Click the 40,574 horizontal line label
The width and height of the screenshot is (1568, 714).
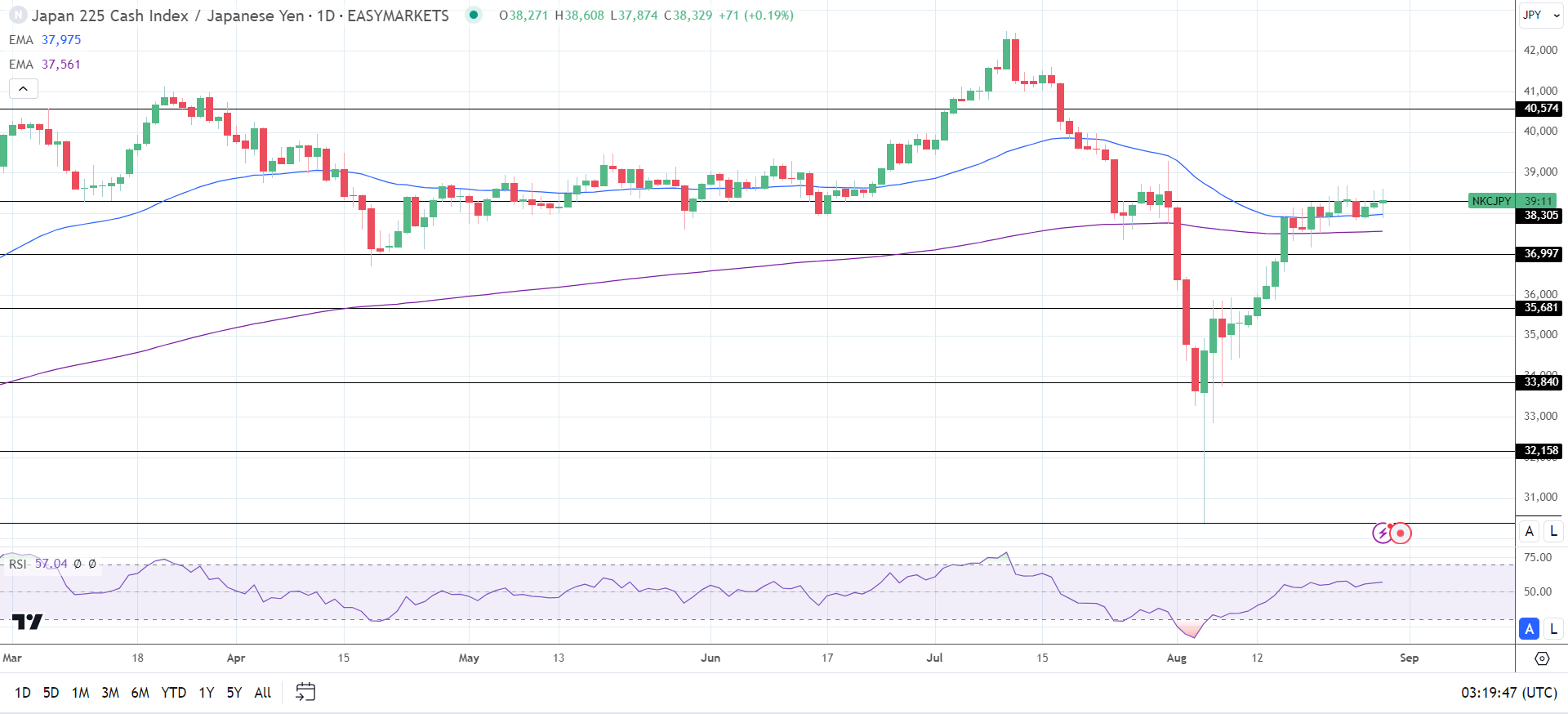coord(1541,109)
